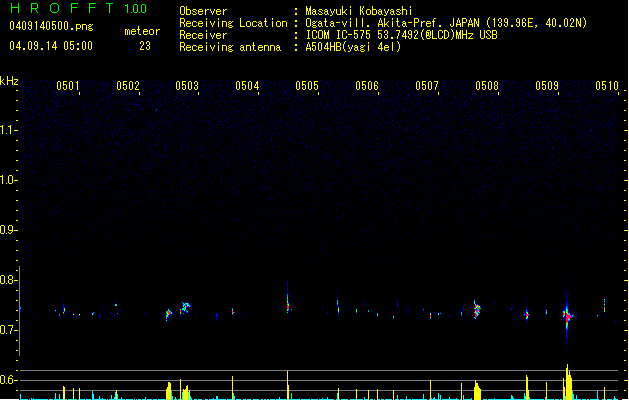Click the meteor label
The height and width of the screenshot is (400, 629).
142,31
